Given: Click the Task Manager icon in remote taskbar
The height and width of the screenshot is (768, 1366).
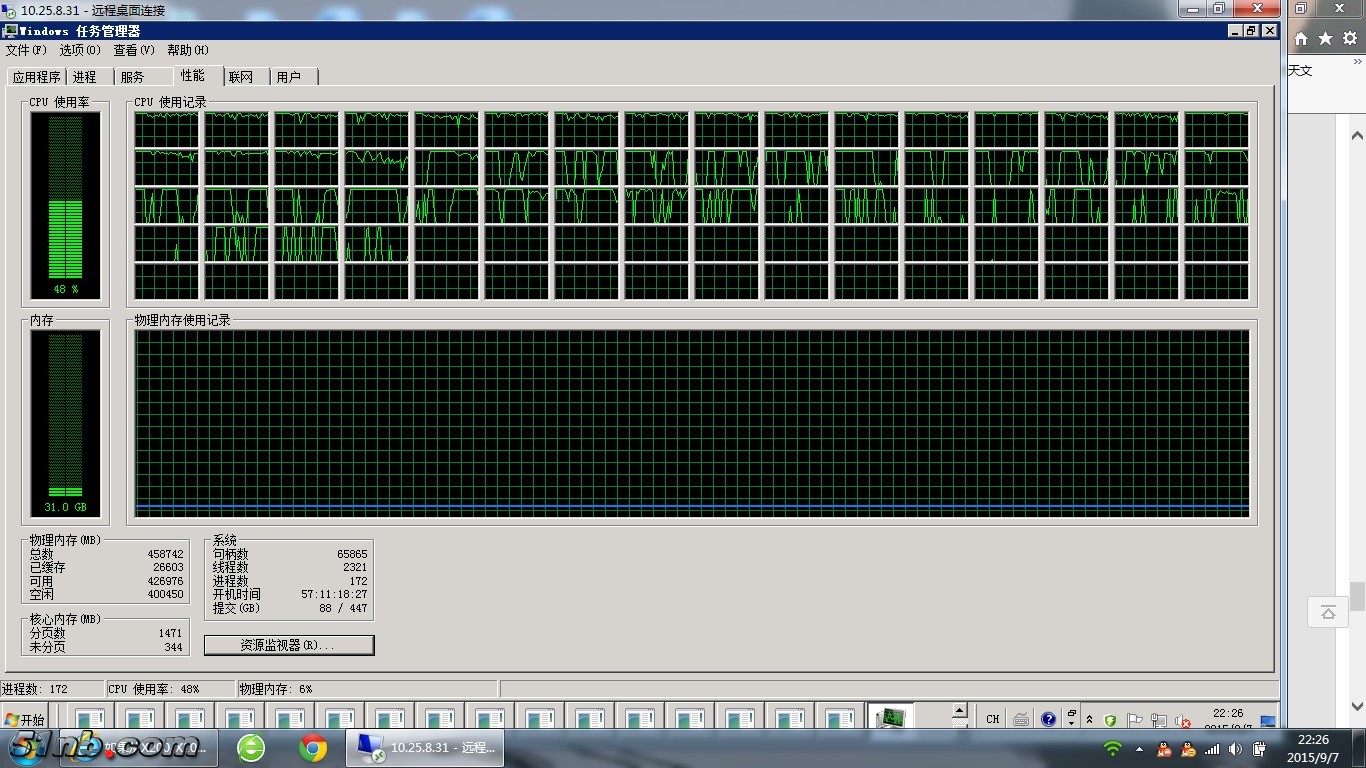Looking at the screenshot, I should point(889,718).
